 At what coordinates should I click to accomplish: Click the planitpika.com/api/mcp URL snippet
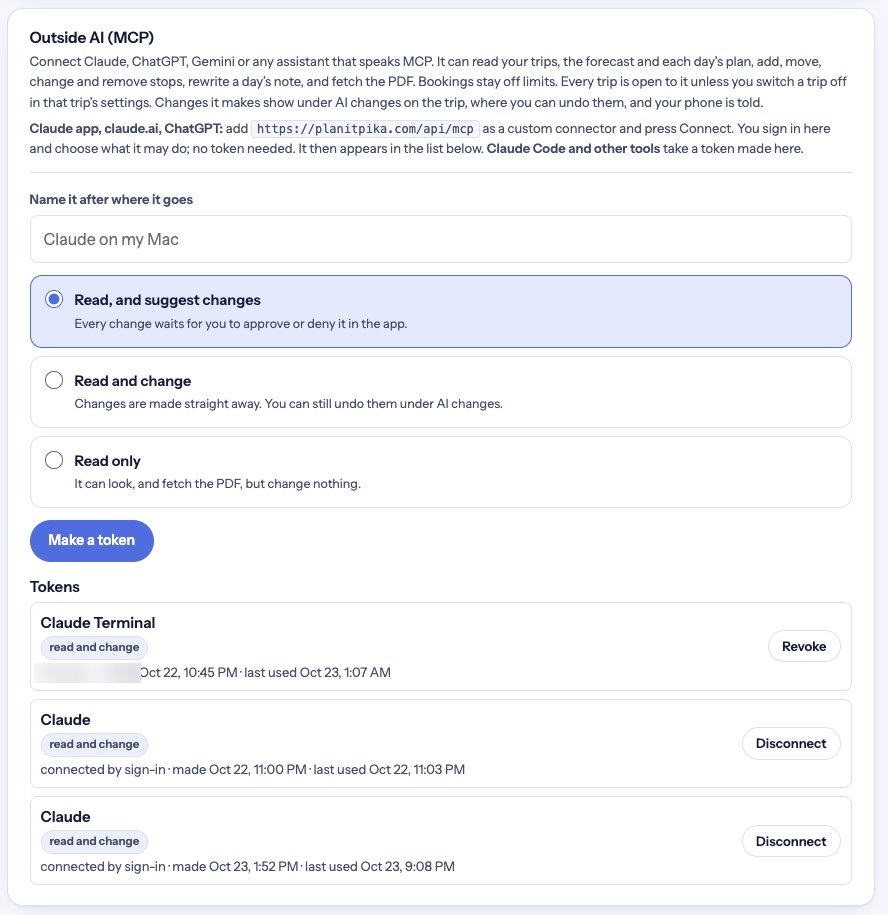(365, 128)
